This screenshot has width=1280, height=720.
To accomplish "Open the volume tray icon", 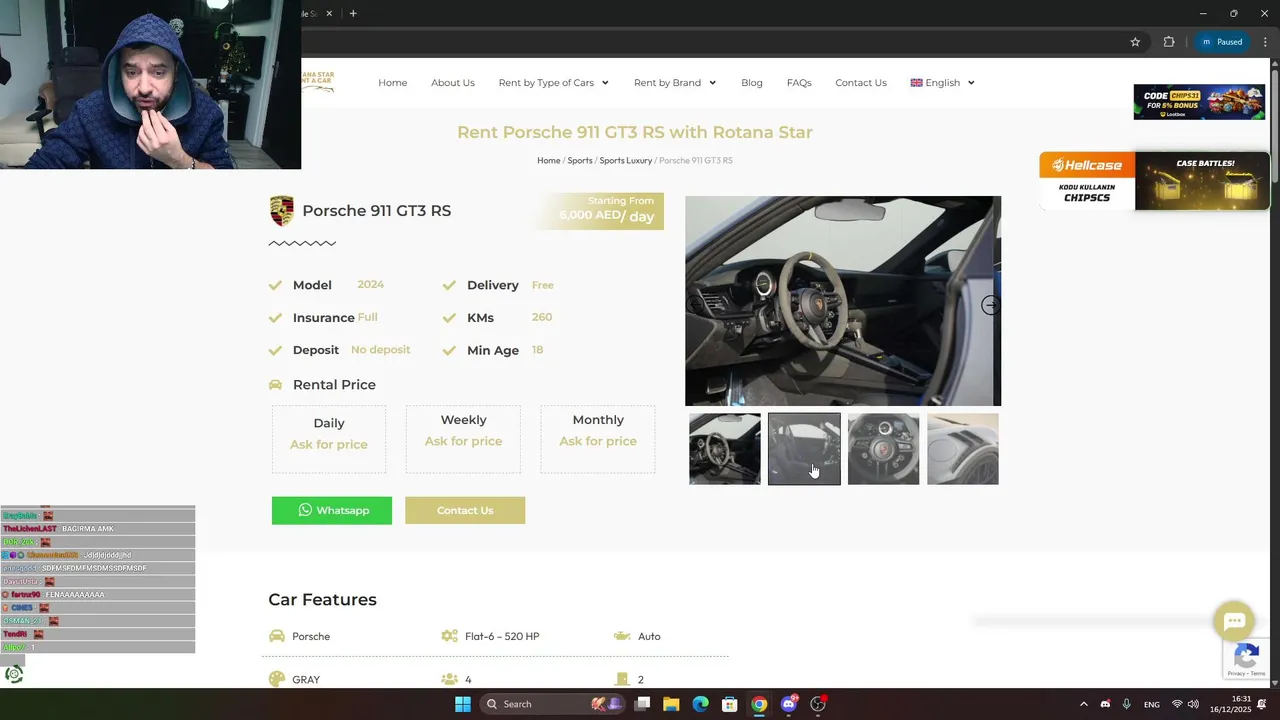I will coord(1193,704).
